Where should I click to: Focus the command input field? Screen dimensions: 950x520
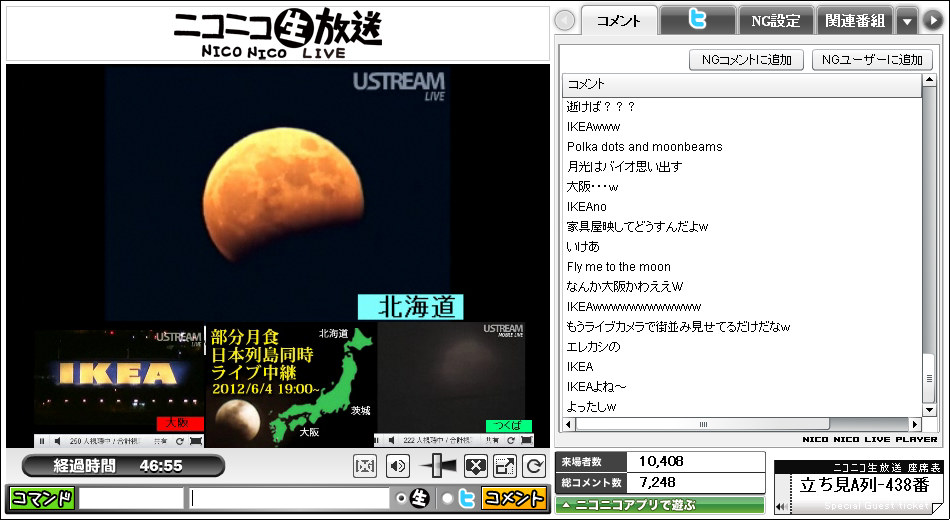click(131, 498)
